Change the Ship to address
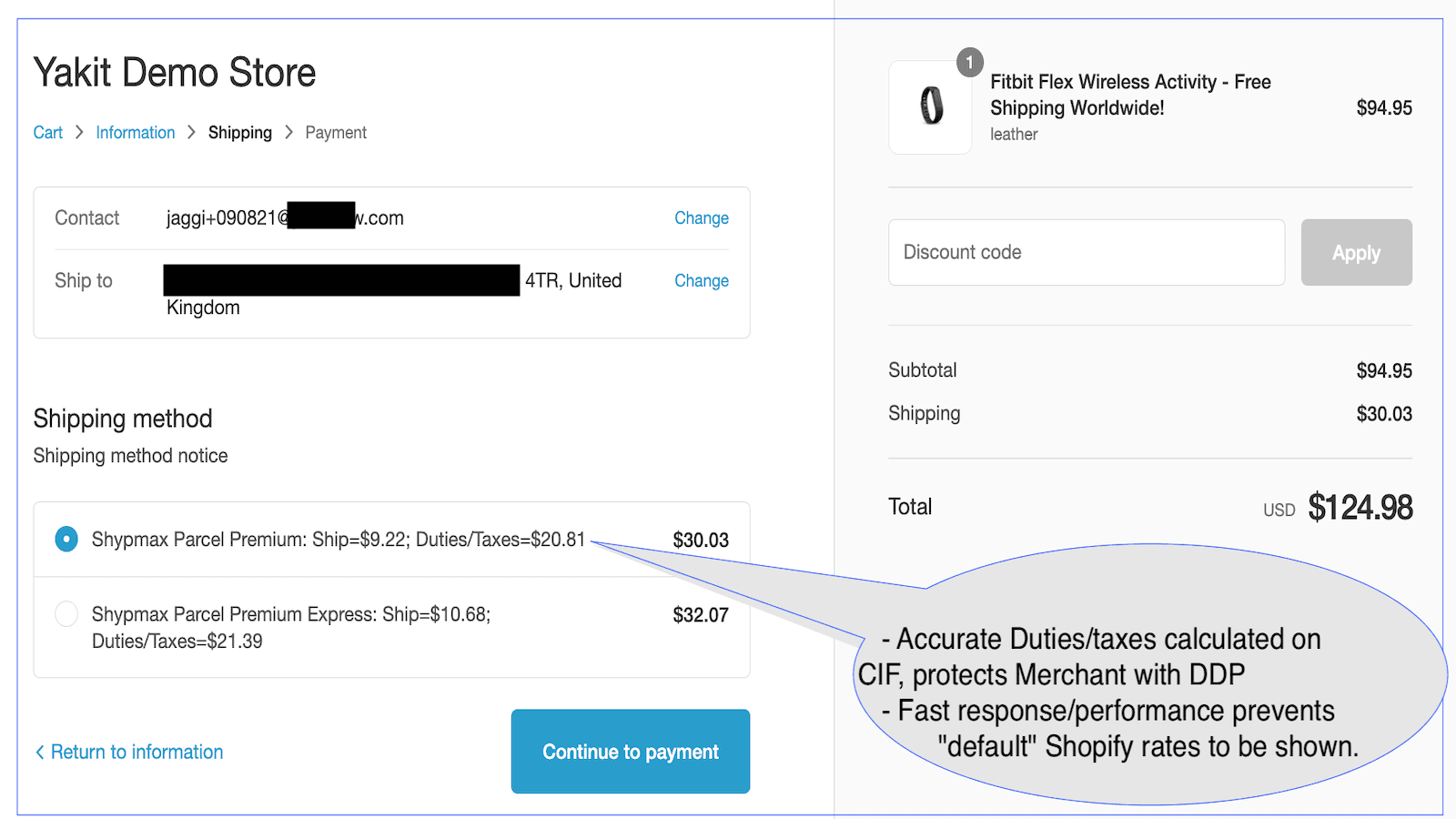This screenshot has height=819, width=1456. coord(701,280)
